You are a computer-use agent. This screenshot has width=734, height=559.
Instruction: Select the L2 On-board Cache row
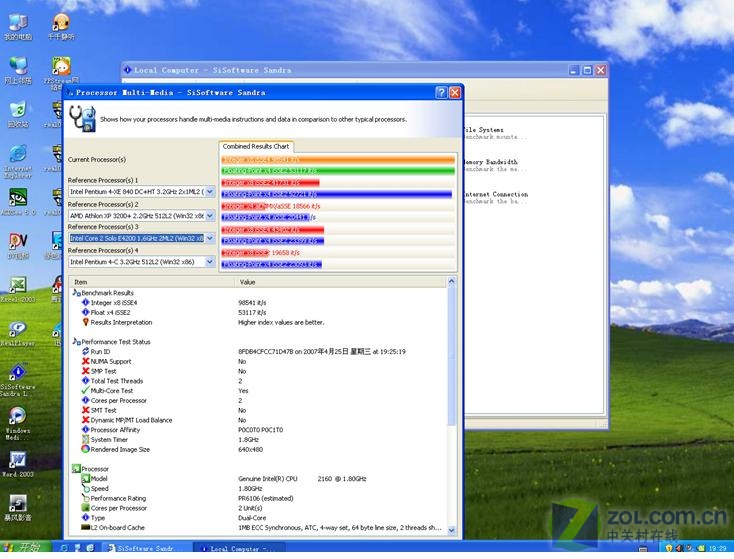(x=257, y=528)
